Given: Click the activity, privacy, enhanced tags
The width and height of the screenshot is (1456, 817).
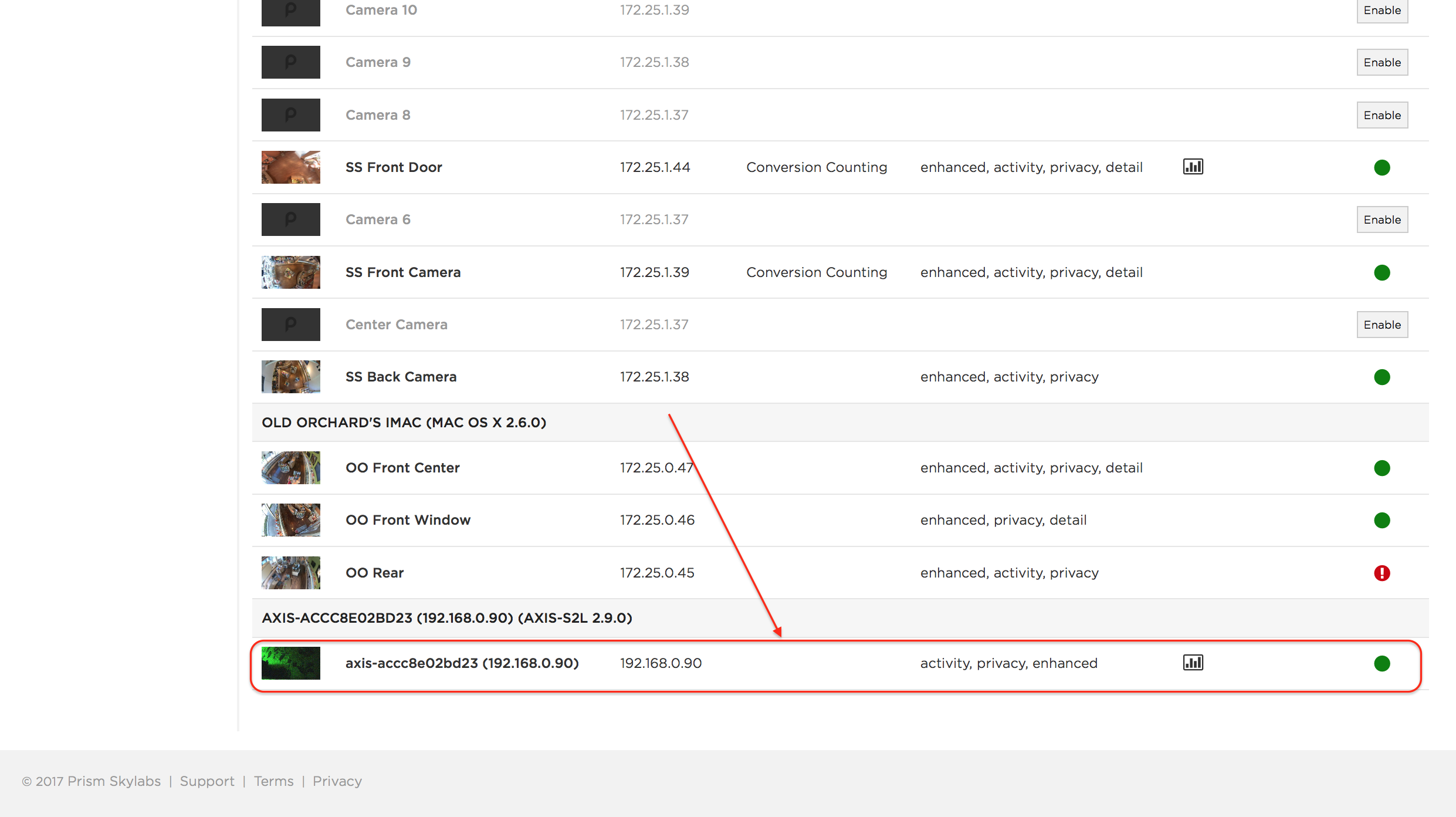Looking at the screenshot, I should 1008,663.
